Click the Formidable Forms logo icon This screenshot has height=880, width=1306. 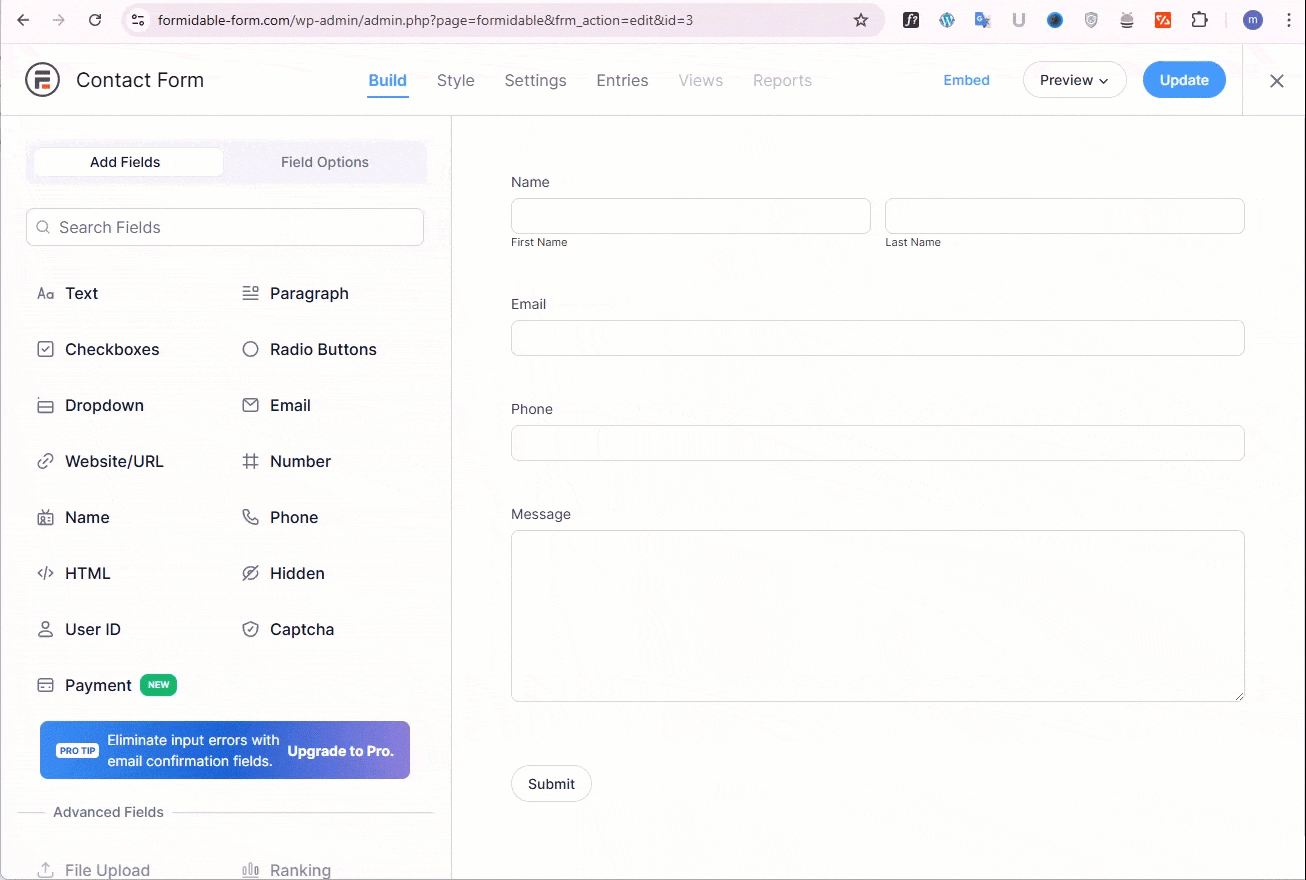pyautogui.click(x=43, y=80)
